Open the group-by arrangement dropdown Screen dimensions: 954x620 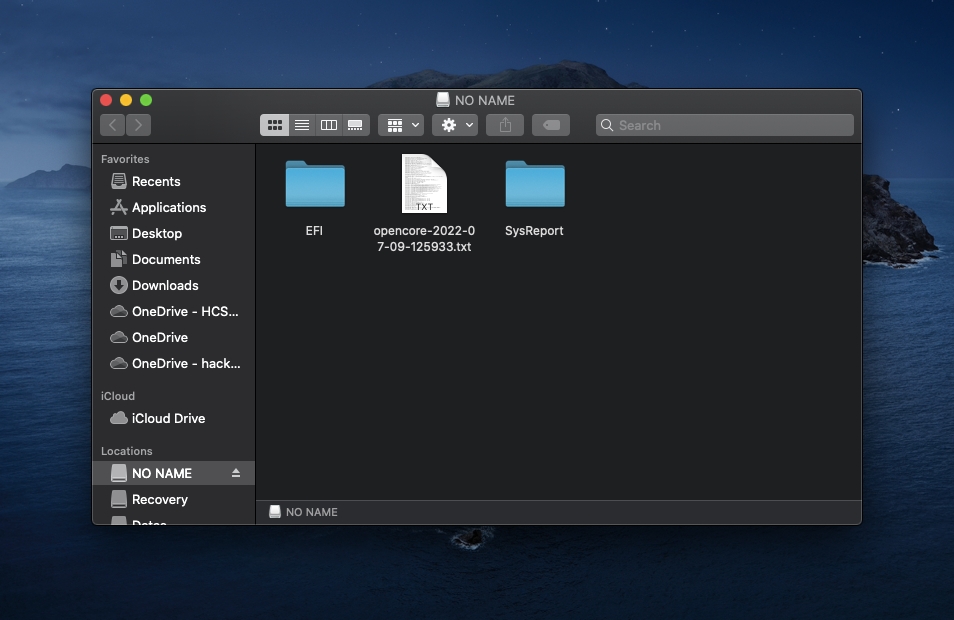tap(401, 125)
